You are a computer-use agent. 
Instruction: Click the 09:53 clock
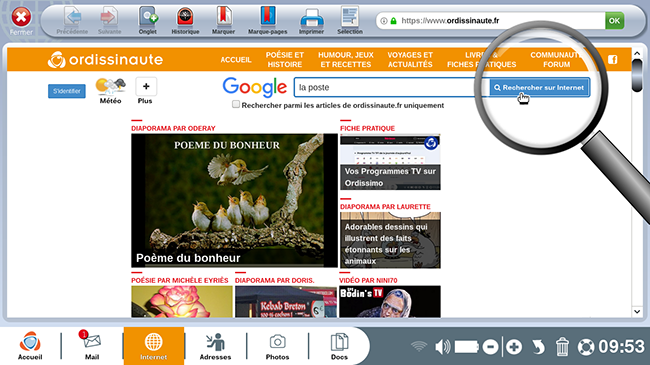[x=621, y=347]
